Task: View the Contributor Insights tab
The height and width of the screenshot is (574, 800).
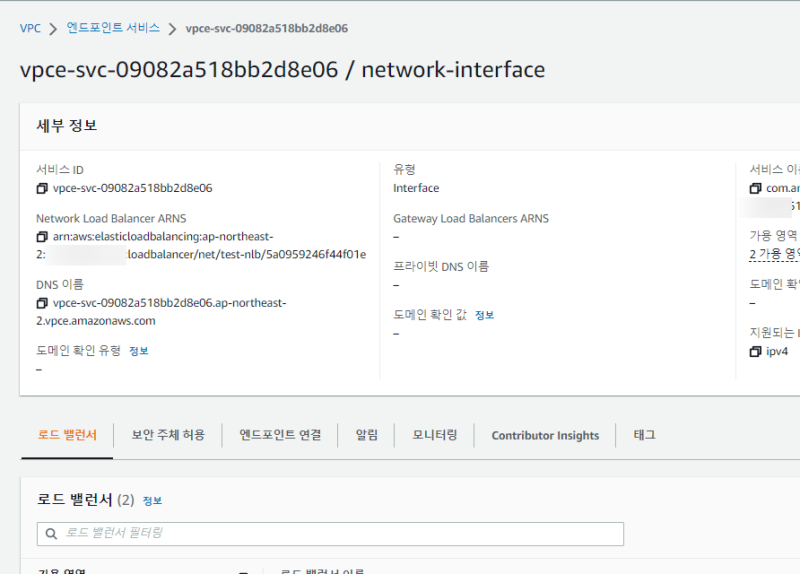Action: pos(545,435)
